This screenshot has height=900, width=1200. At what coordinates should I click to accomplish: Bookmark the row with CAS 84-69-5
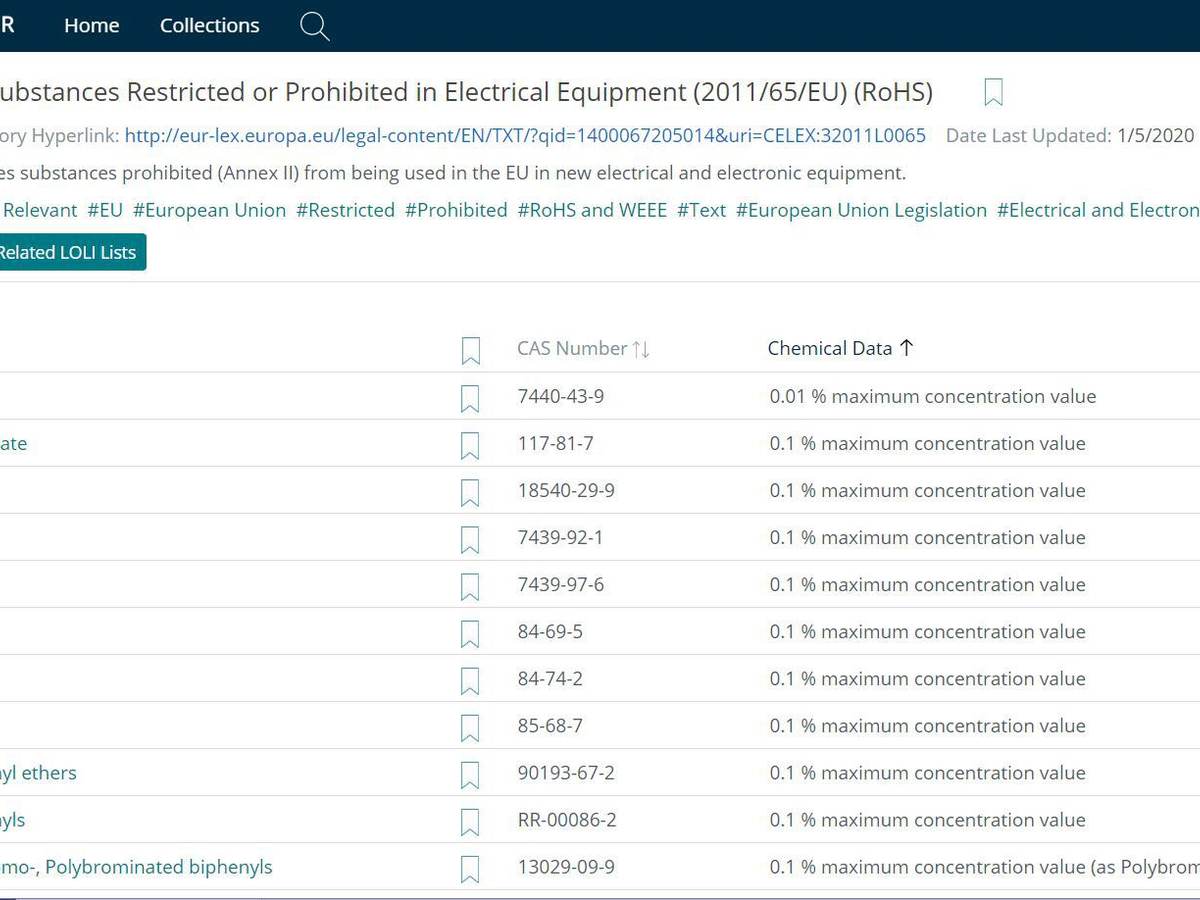(470, 633)
